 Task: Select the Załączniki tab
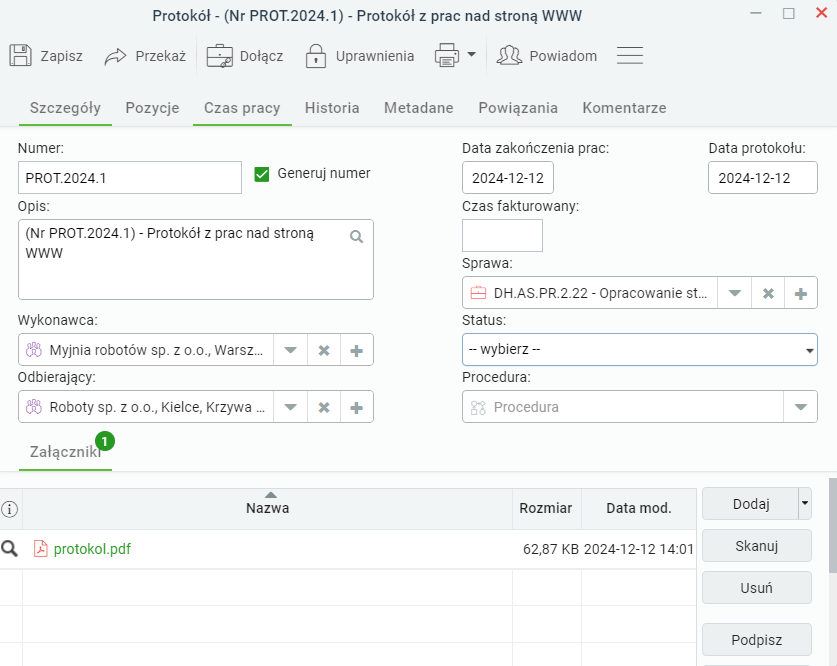pyautogui.click(x=65, y=452)
